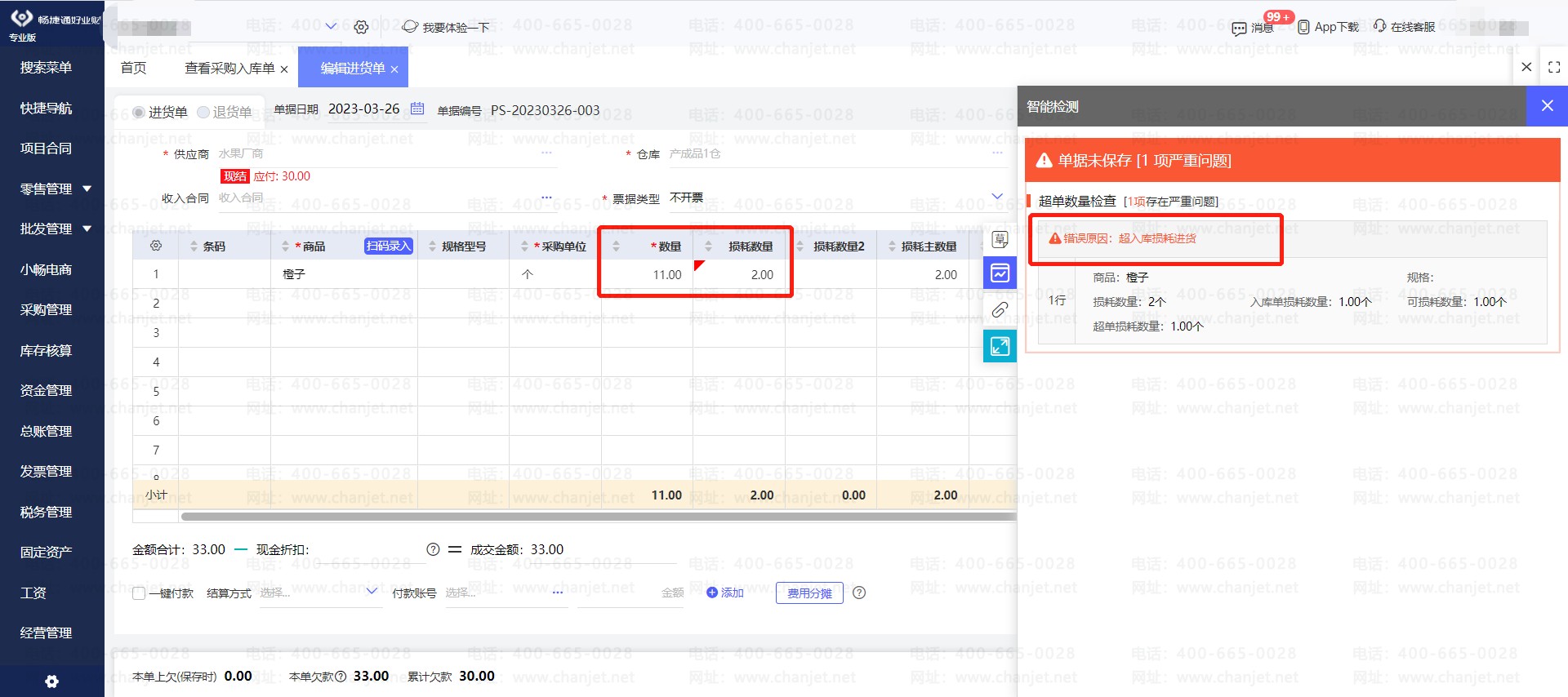Click the 损耗数量 cell 2.00 in row 1
Screen dimensions: 1568x697
(739, 274)
